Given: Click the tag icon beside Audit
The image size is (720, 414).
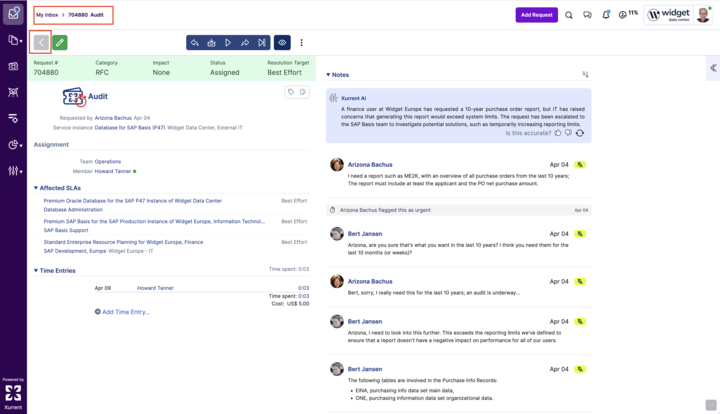Looking at the screenshot, I should click(x=291, y=92).
